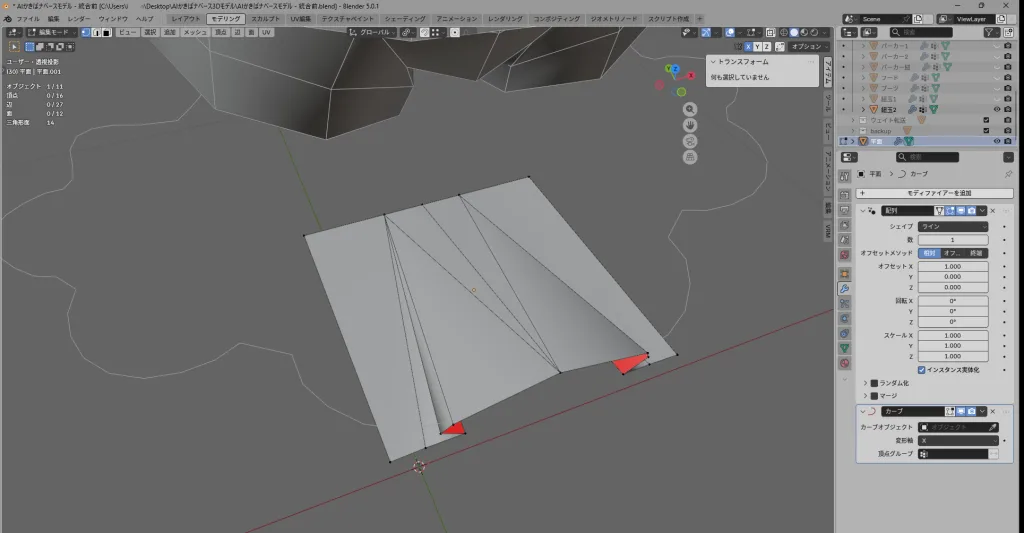Click the zoom magnifier icon in viewport
Image resolution: width=1024 pixels, height=533 pixels.
click(x=690, y=109)
